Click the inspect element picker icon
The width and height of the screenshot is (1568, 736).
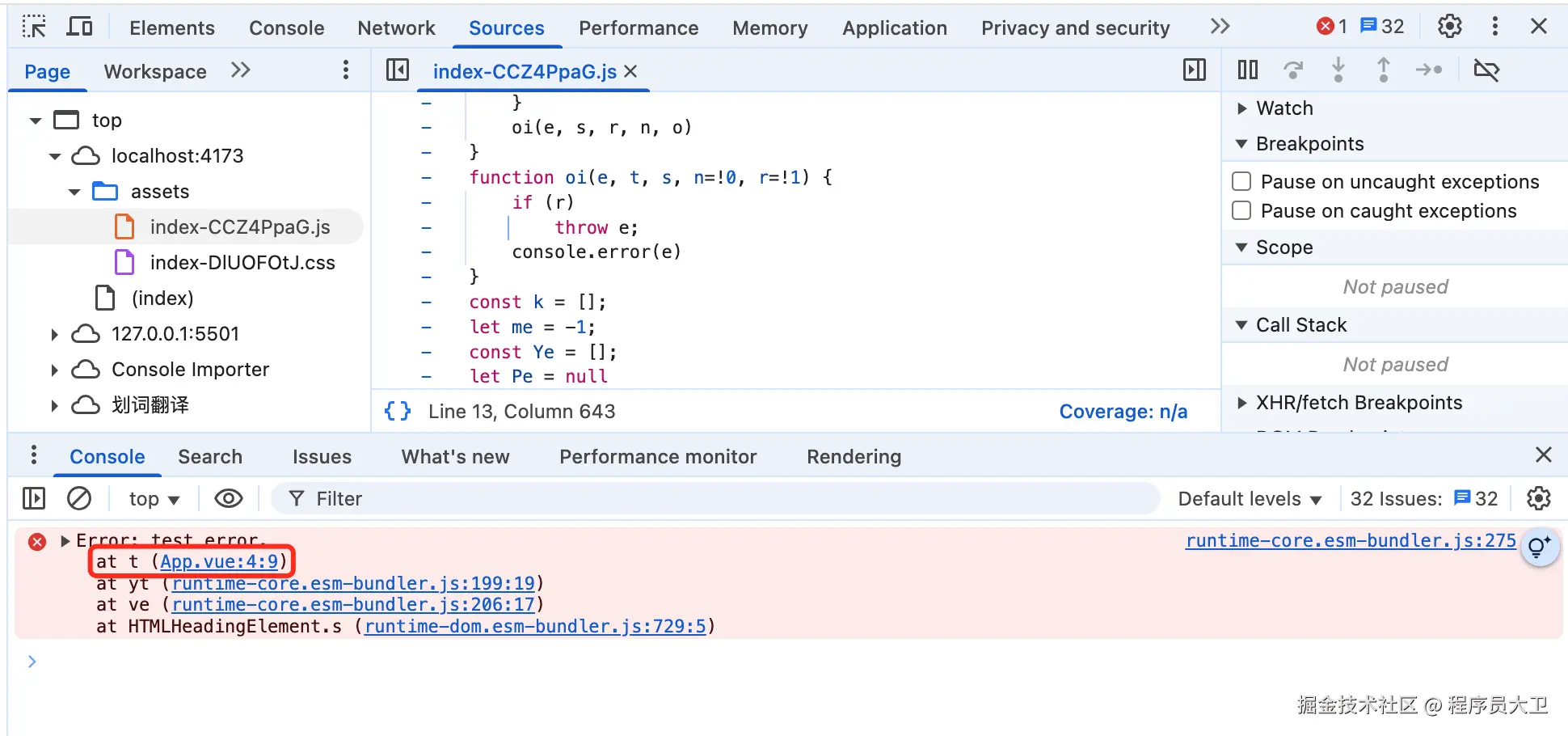pyautogui.click(x=34, y=27)
